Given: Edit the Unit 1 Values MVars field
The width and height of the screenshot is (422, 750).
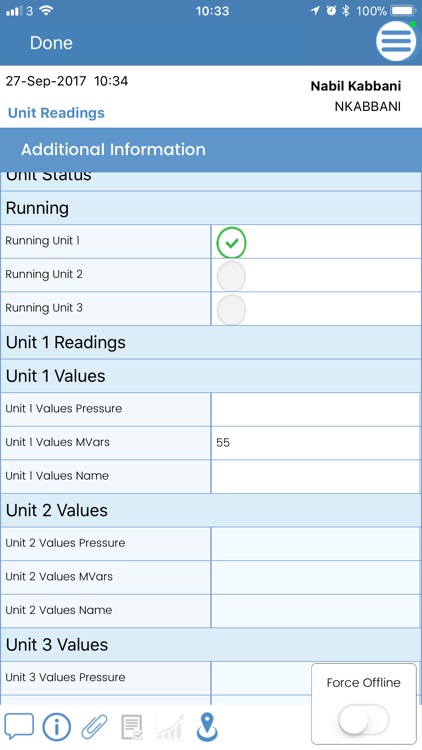Looking at the screenshot, I should (x=316, y=443).
